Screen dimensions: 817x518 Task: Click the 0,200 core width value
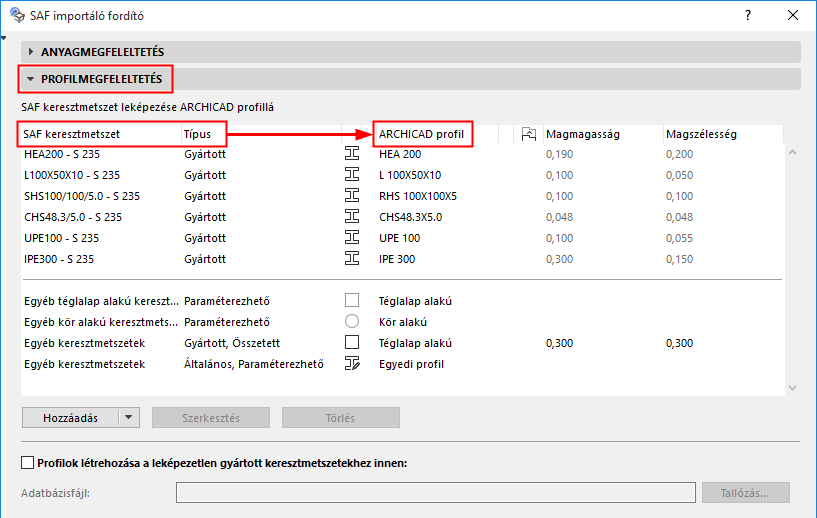[679, 154]
